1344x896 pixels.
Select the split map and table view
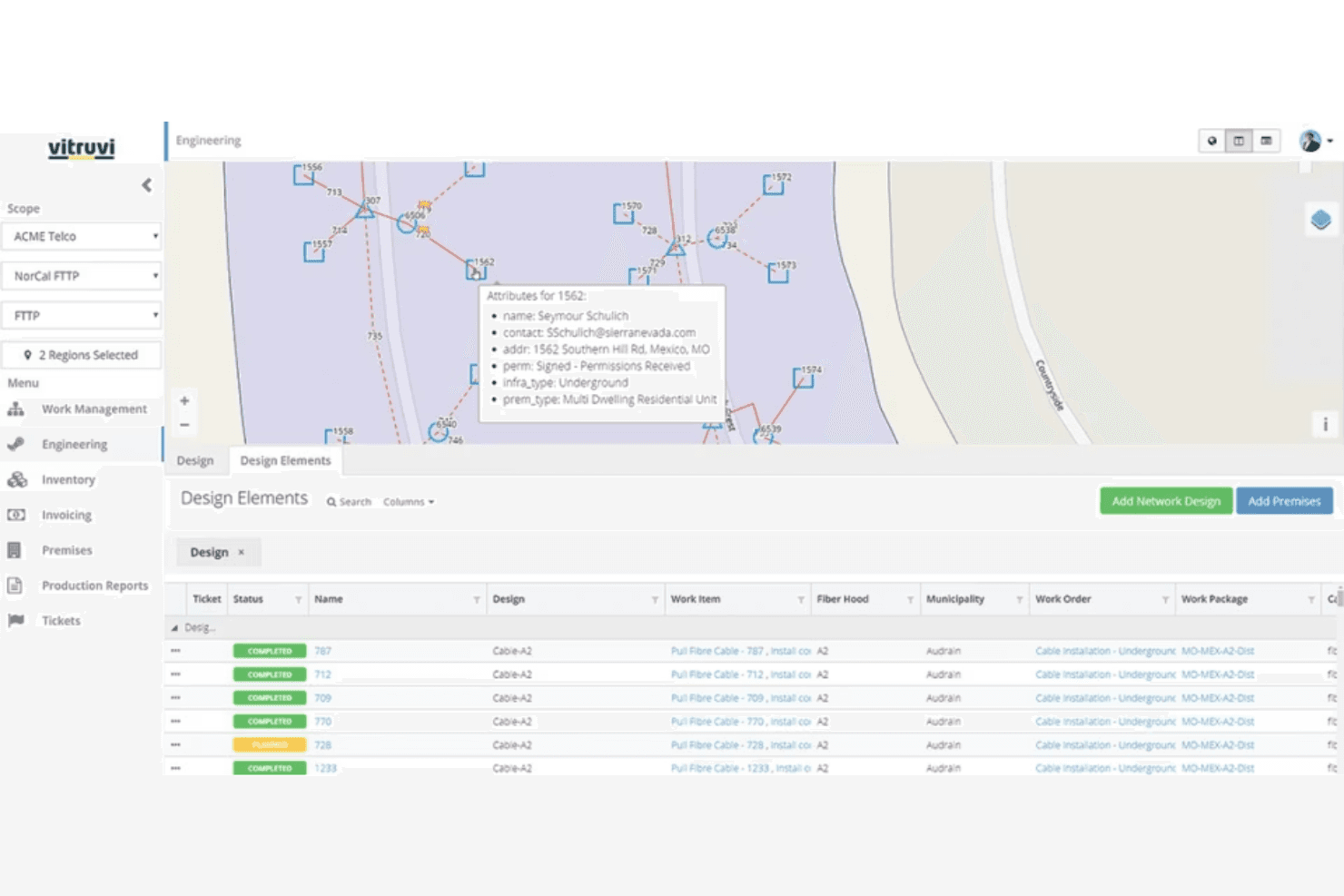(1239, 141)
